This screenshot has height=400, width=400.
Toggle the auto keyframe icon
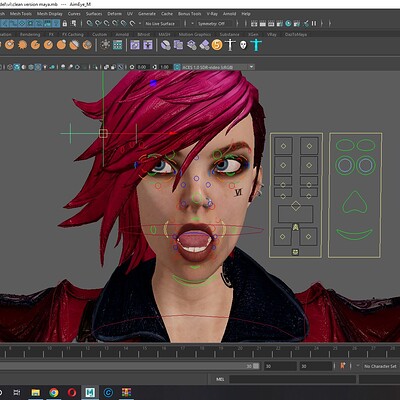click(343, 366)
